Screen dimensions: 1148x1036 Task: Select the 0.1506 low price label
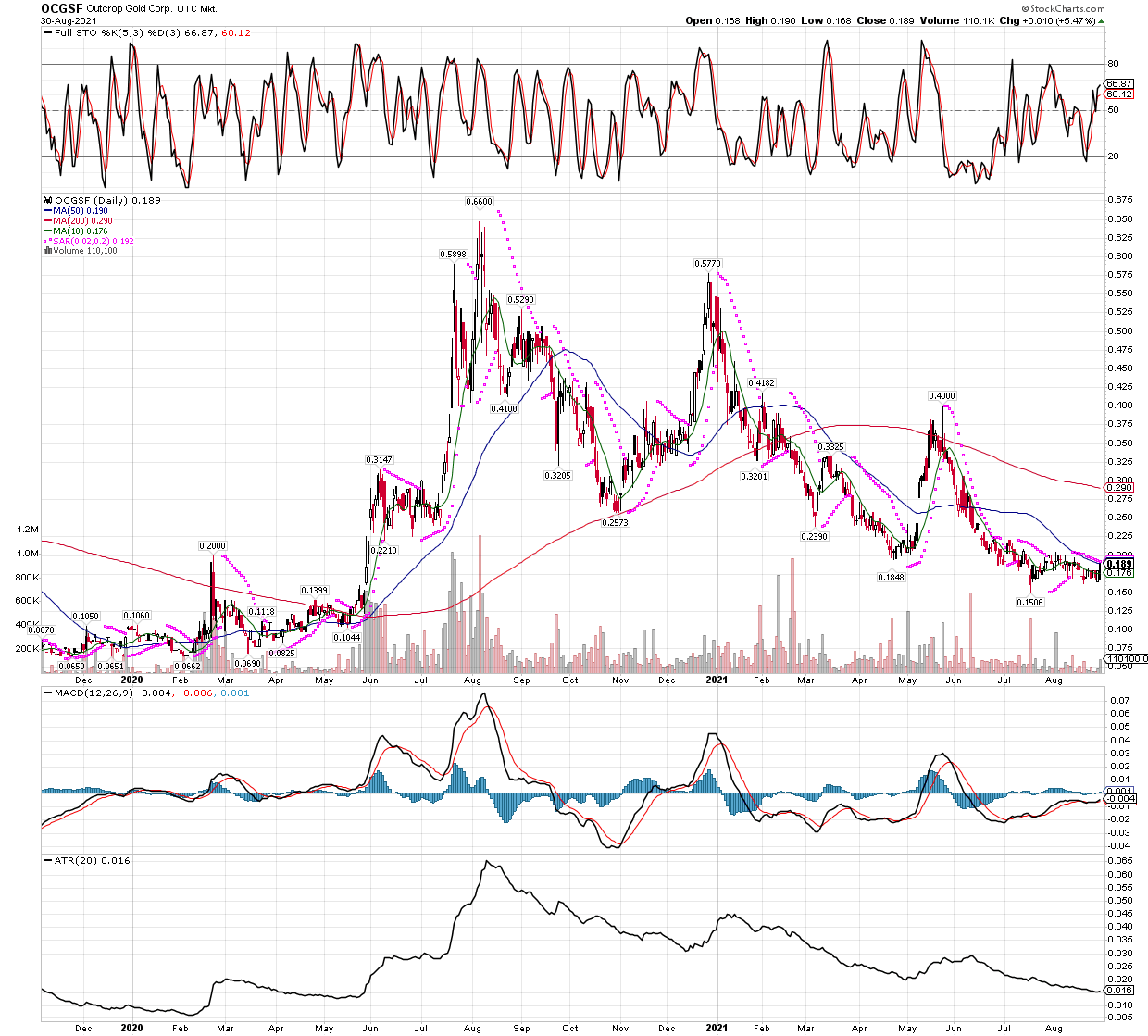(x=1029, y=602)
